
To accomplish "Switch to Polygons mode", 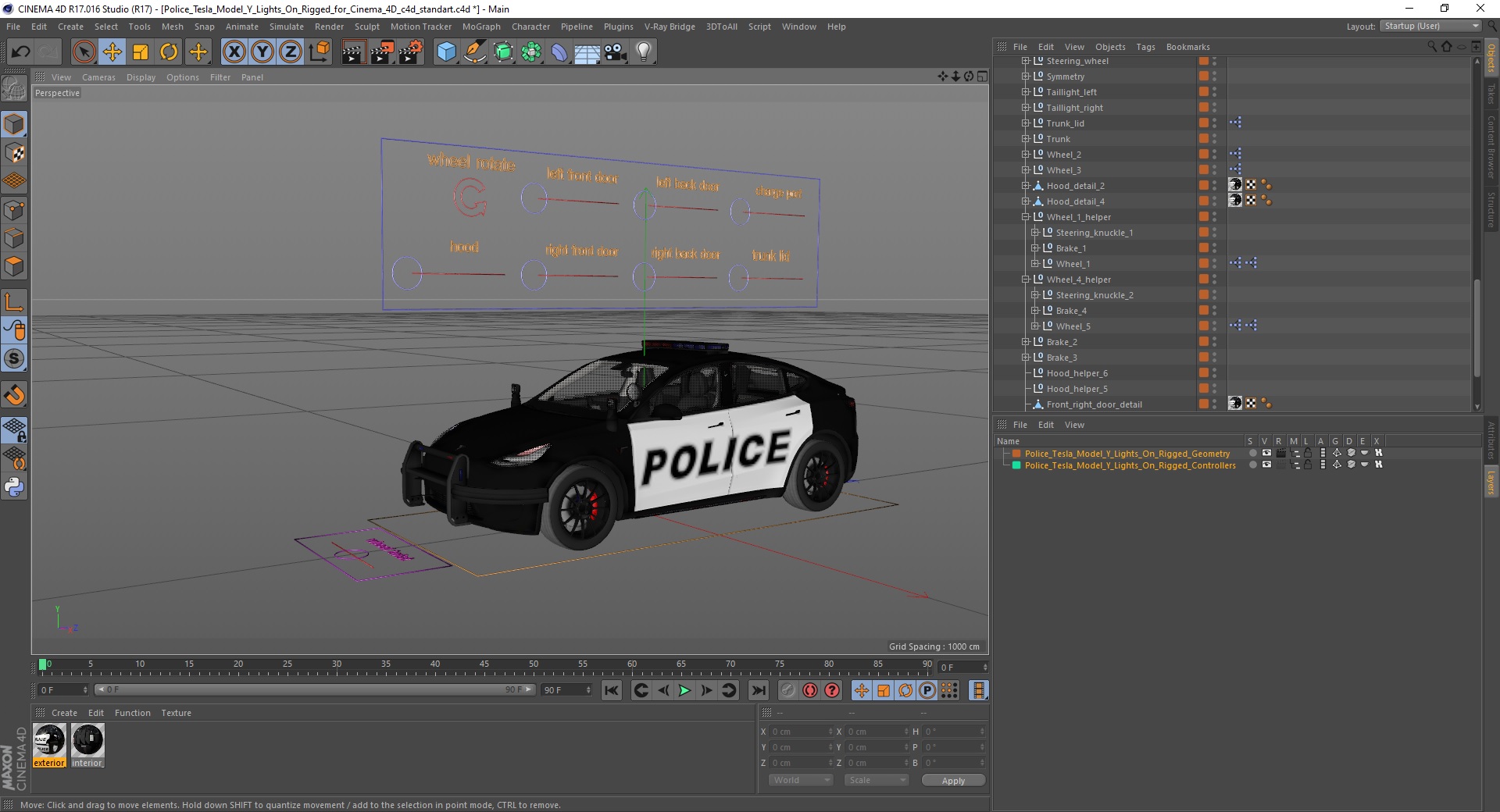I will click(14, 266).
